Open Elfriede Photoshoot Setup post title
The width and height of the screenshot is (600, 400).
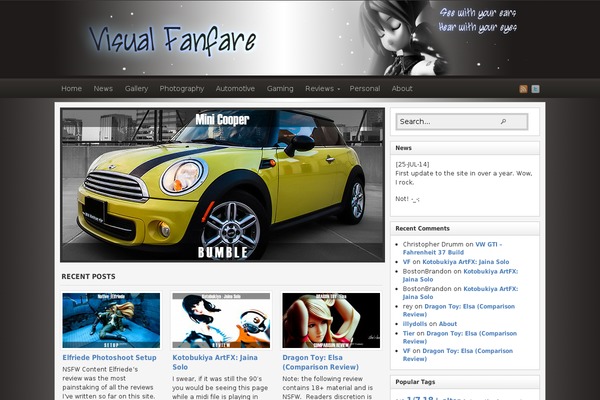pyautogui.click(x=109, y=358)
